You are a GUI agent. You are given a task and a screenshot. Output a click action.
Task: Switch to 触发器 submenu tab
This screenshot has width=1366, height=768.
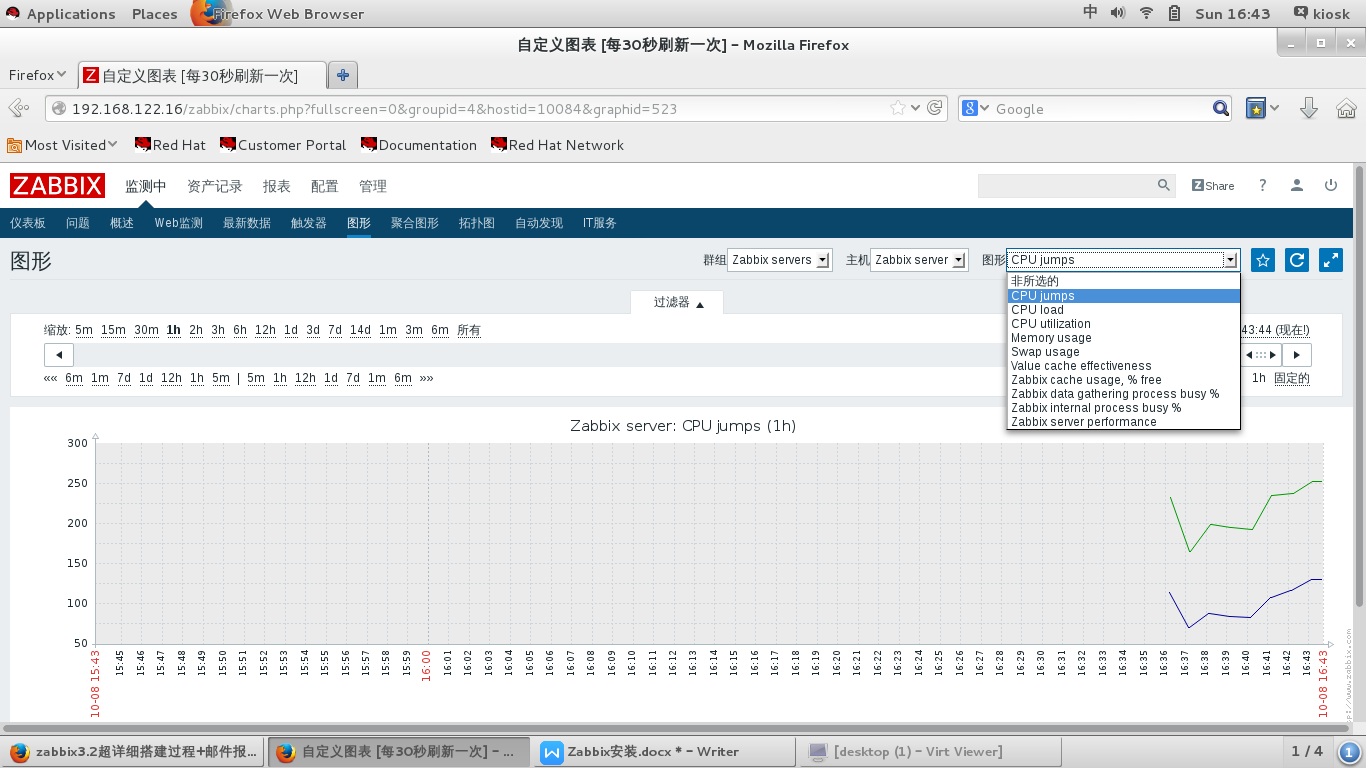[308, 223]
